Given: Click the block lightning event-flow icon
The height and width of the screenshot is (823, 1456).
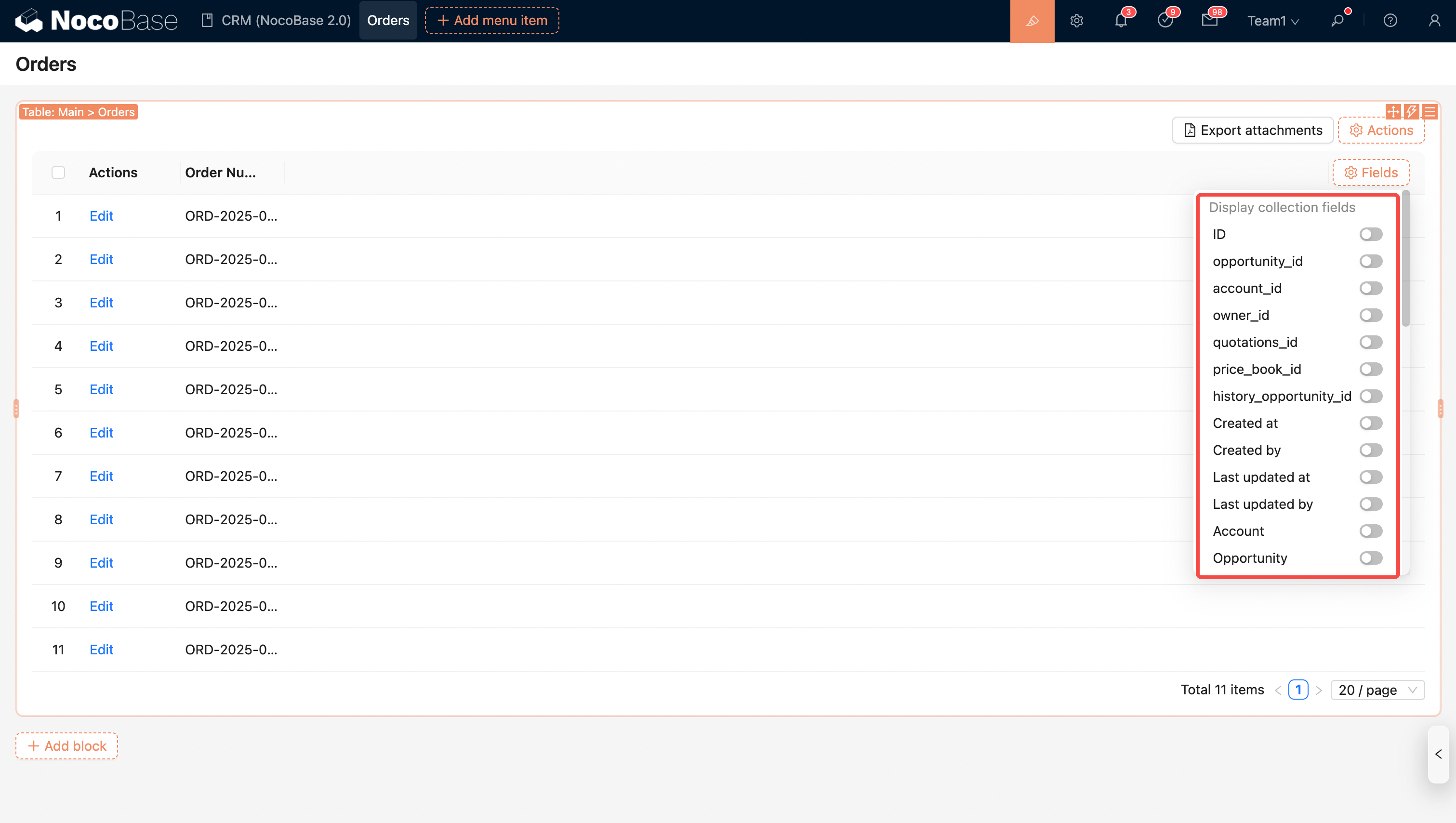Looking at the screenshot, I should pyautogui.click(x=1411, y=112).
